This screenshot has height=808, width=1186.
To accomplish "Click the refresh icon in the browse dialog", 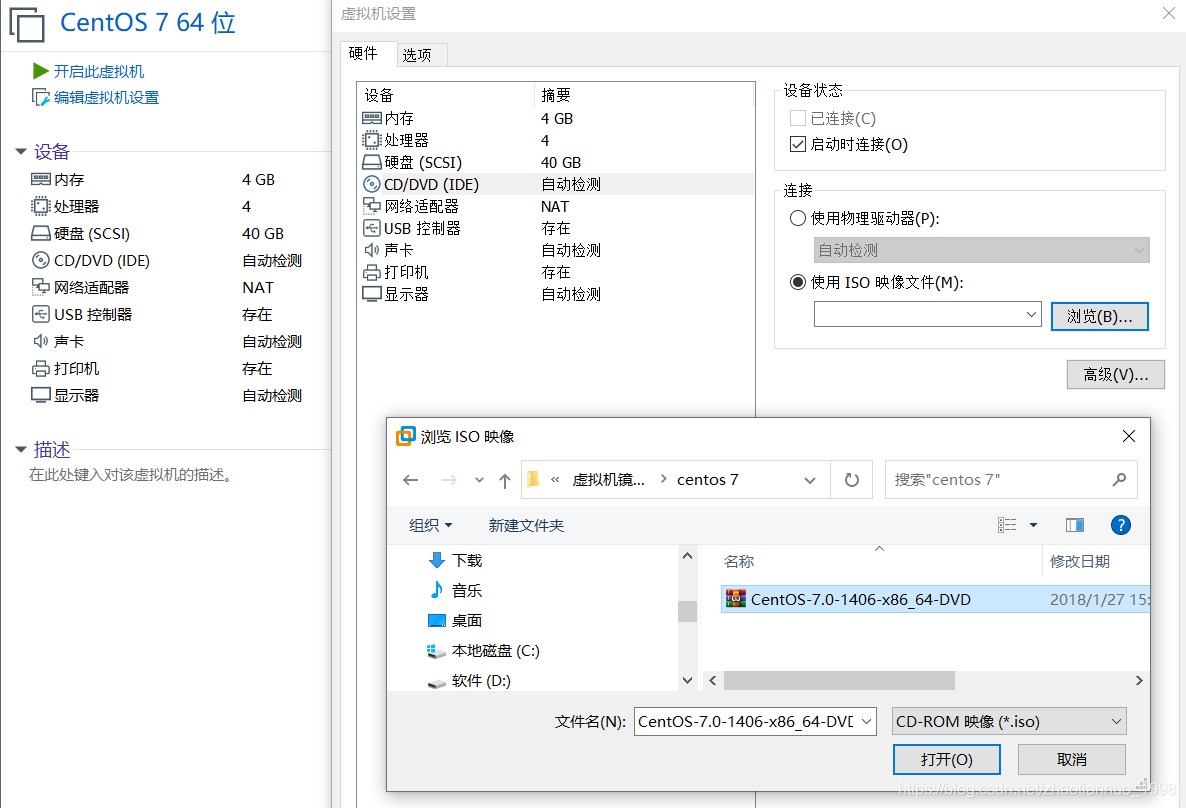I will coord(852,479).
